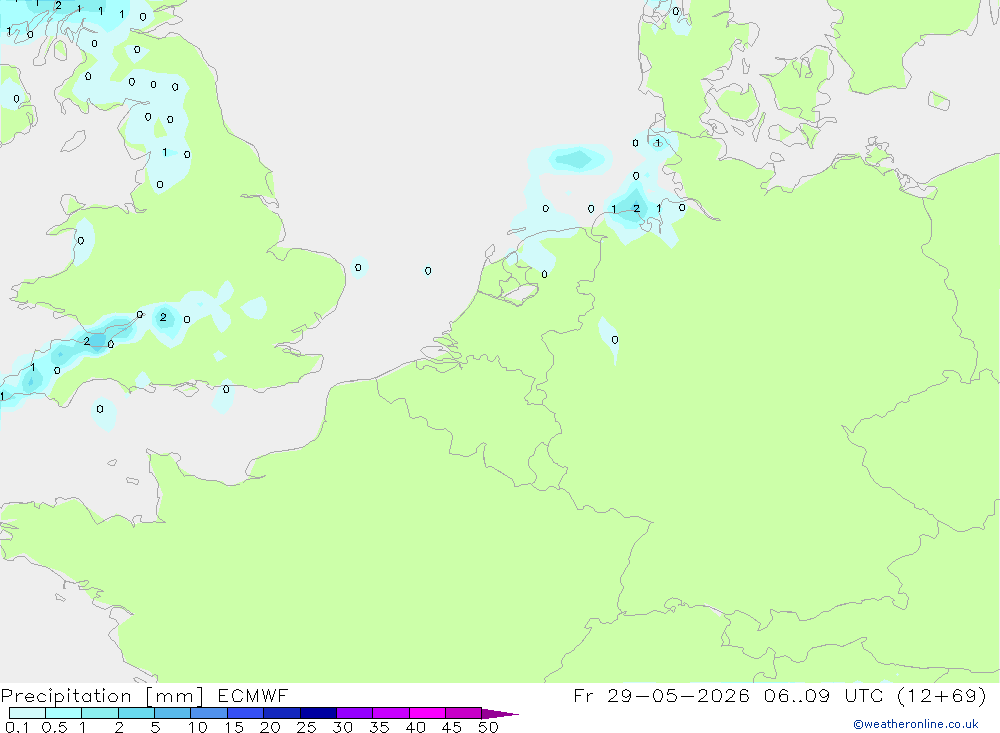Click the '(12+69)' forecast step text
1000x733 pixels.
click(941, 695)
